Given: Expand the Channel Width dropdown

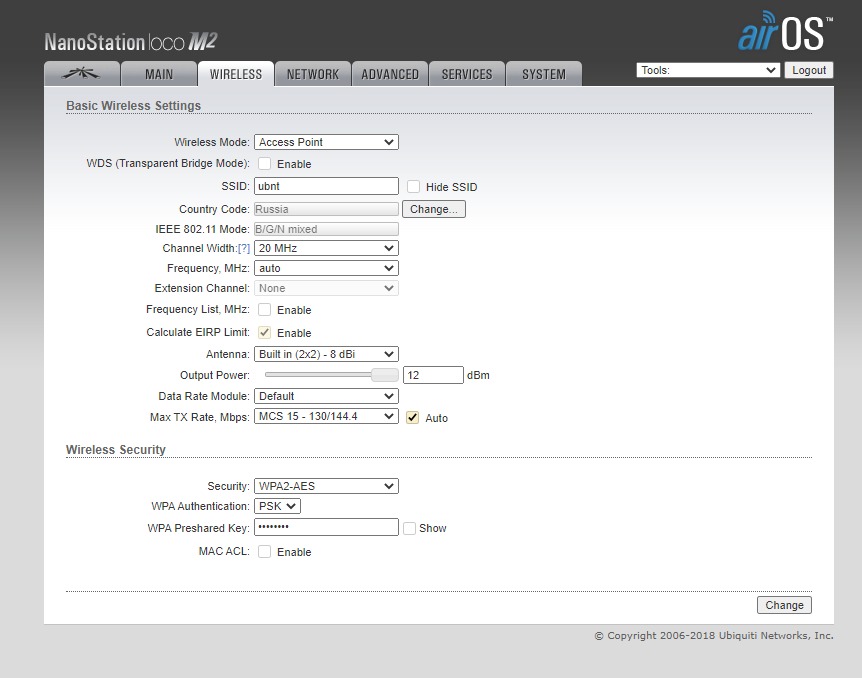Looking at the screenshot, I should [x=326, y=248].
